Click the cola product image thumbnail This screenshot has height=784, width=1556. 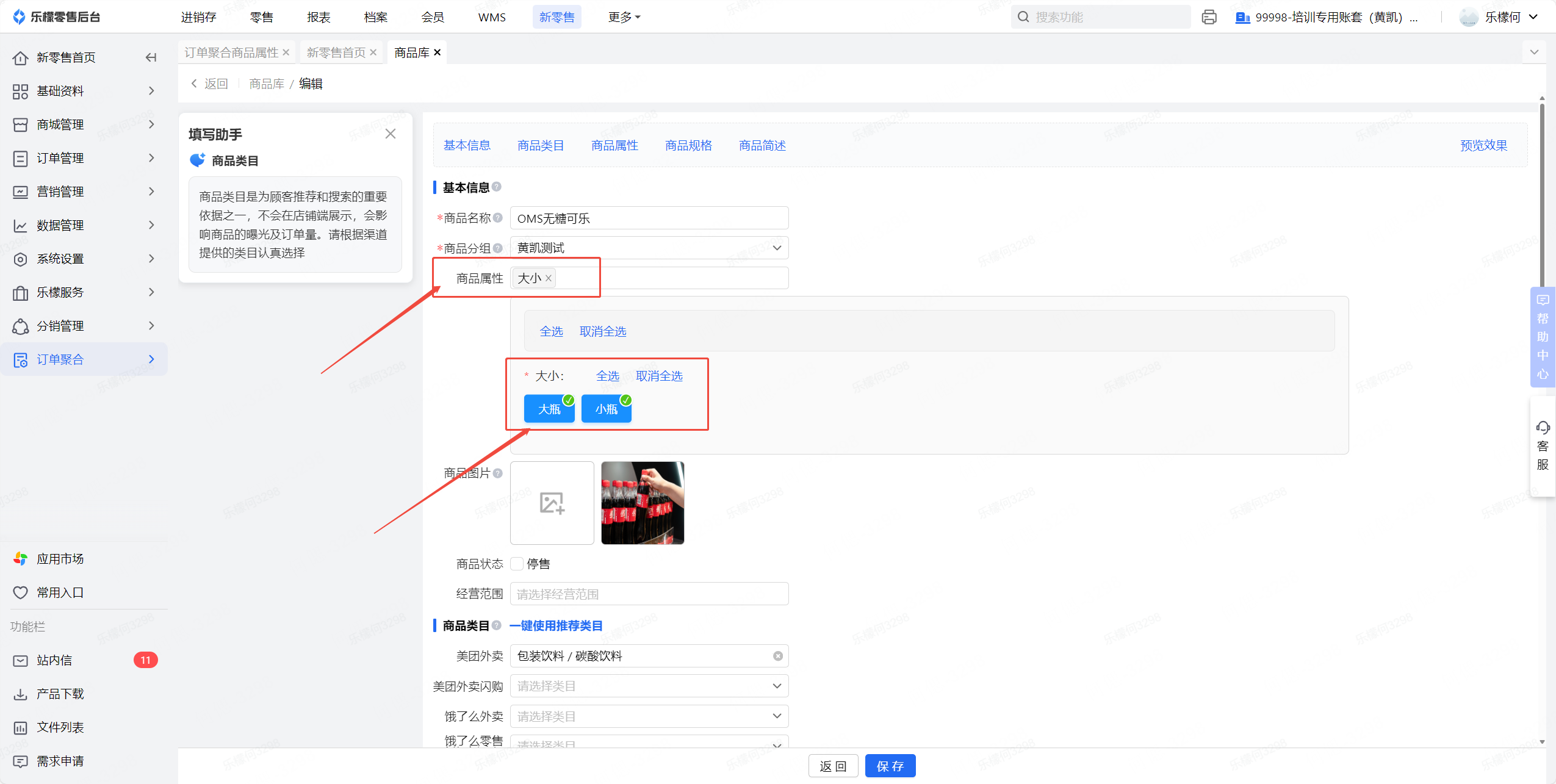[642, 503]
